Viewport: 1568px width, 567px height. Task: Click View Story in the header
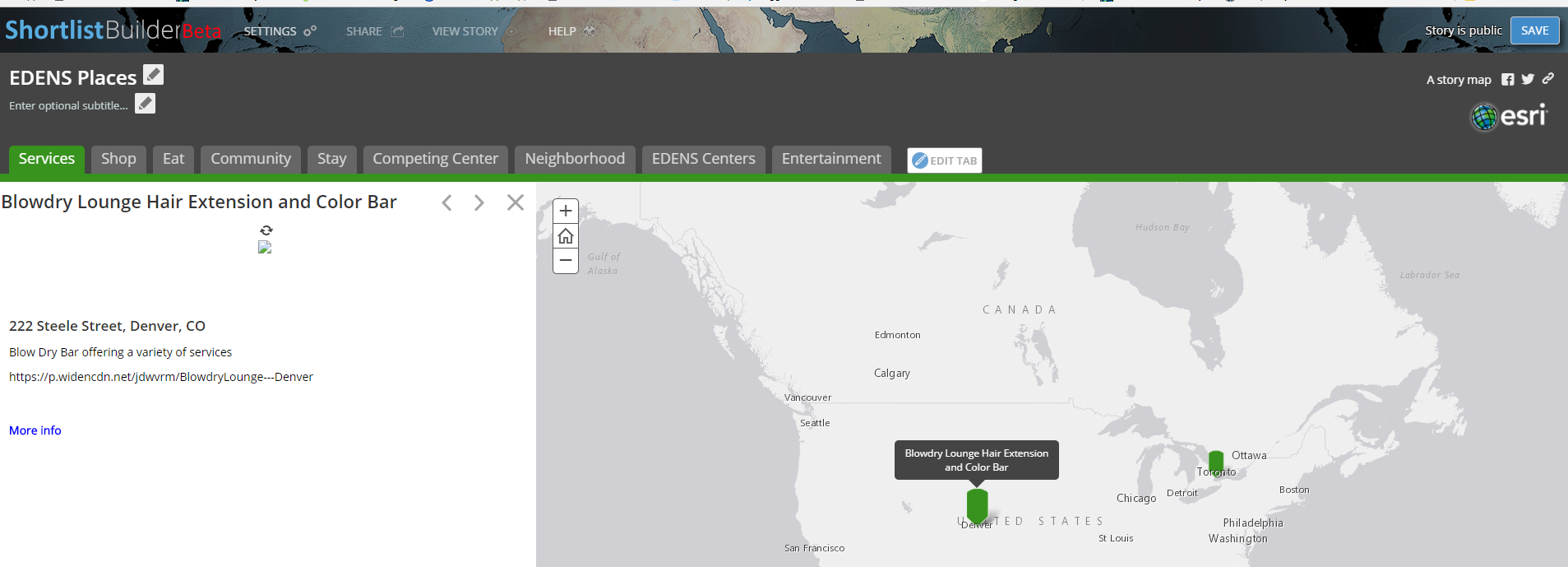pos(474,31)
